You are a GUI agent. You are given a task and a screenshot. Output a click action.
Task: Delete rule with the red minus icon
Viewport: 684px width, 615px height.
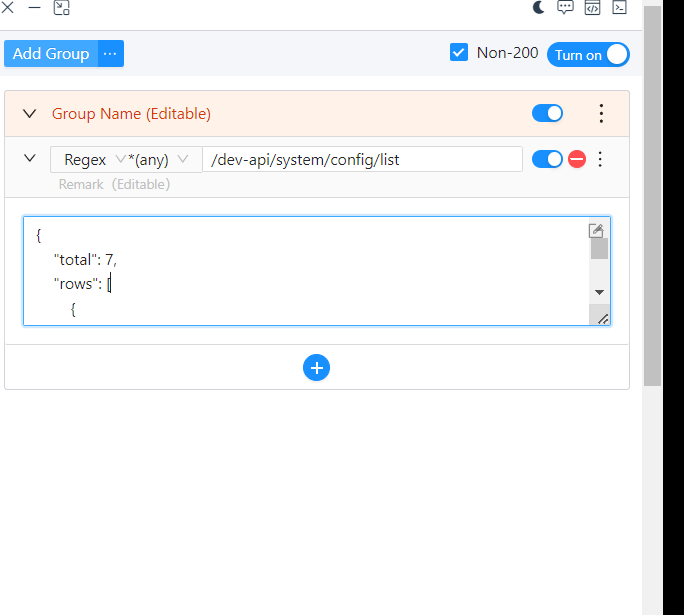(x=577, y=159)
